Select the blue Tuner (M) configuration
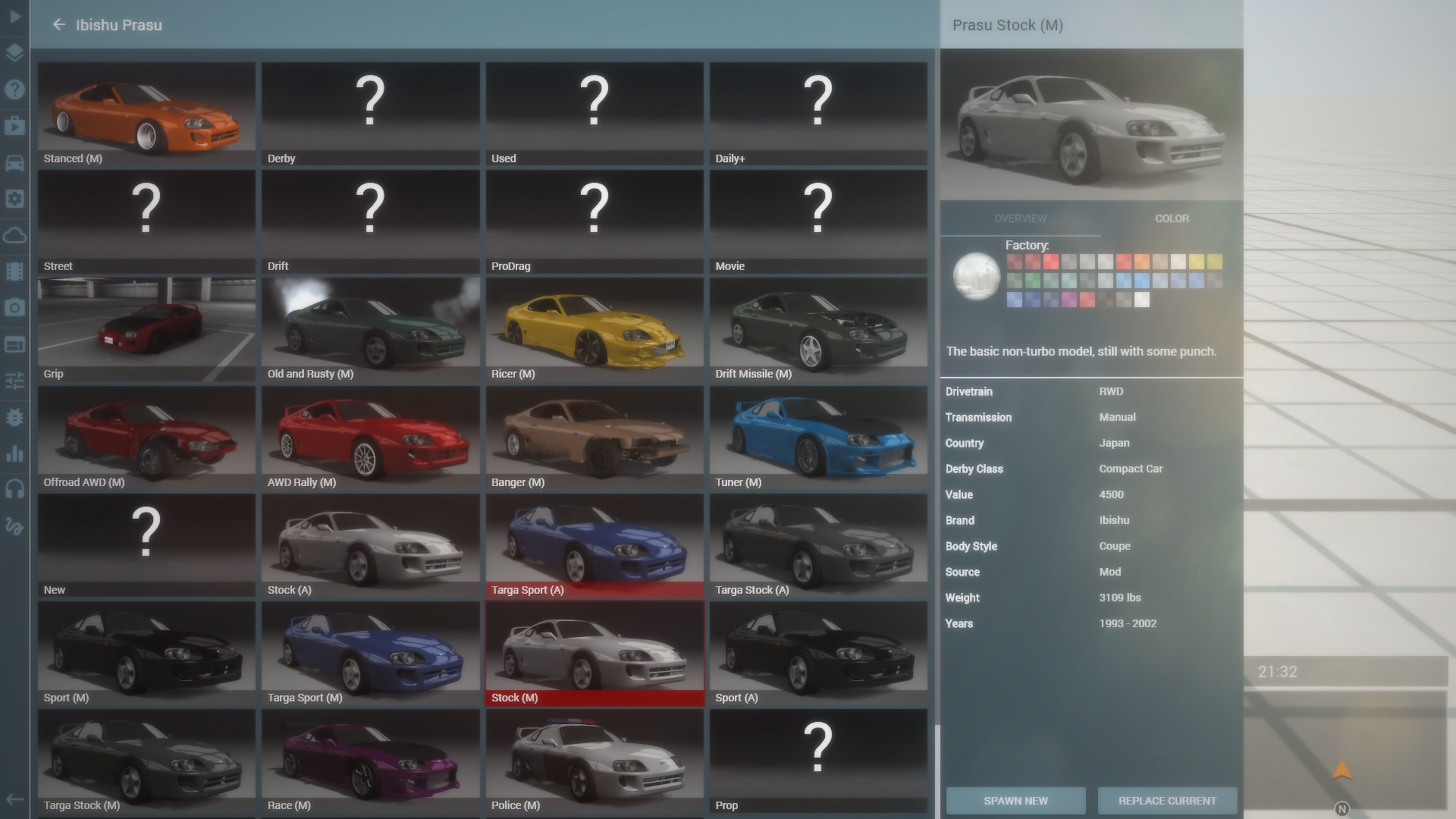The height and width of the screenshot is (819, 1456). tap(818, 438)
